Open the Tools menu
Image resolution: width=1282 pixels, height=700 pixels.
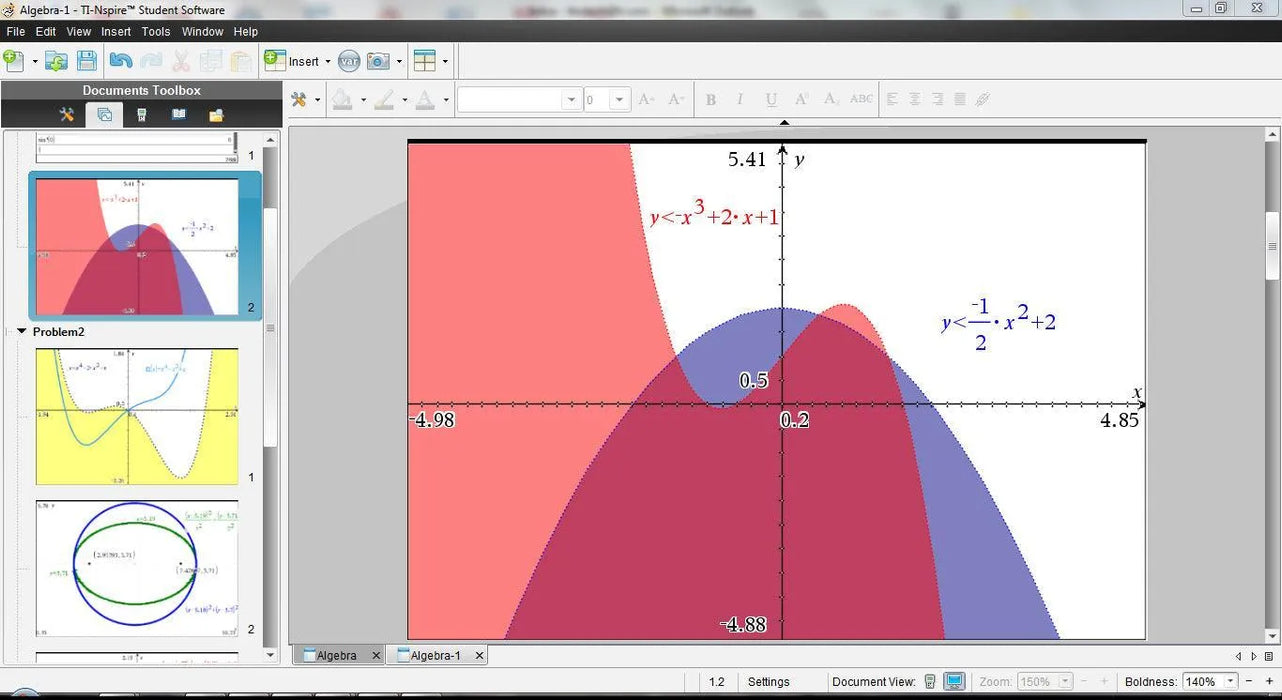(156, 32)
